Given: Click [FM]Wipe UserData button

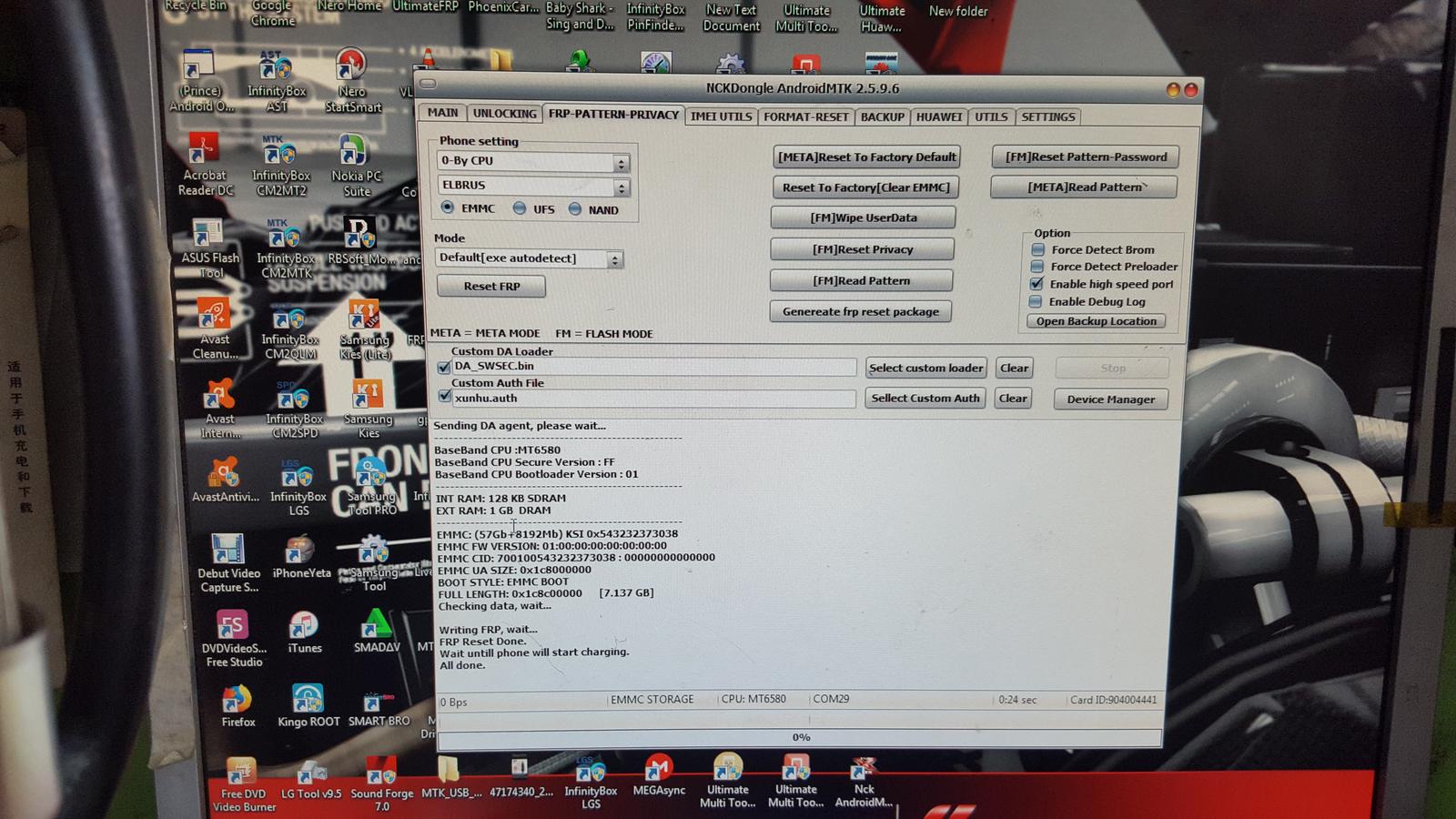Looking at the screenshot, I should 863,217.
